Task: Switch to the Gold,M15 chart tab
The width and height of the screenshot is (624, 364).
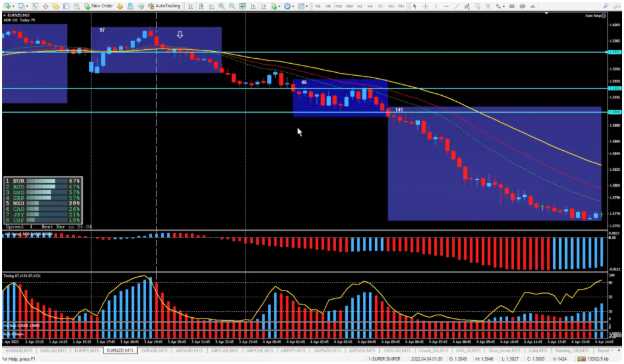Action: (x=537, y=350)
